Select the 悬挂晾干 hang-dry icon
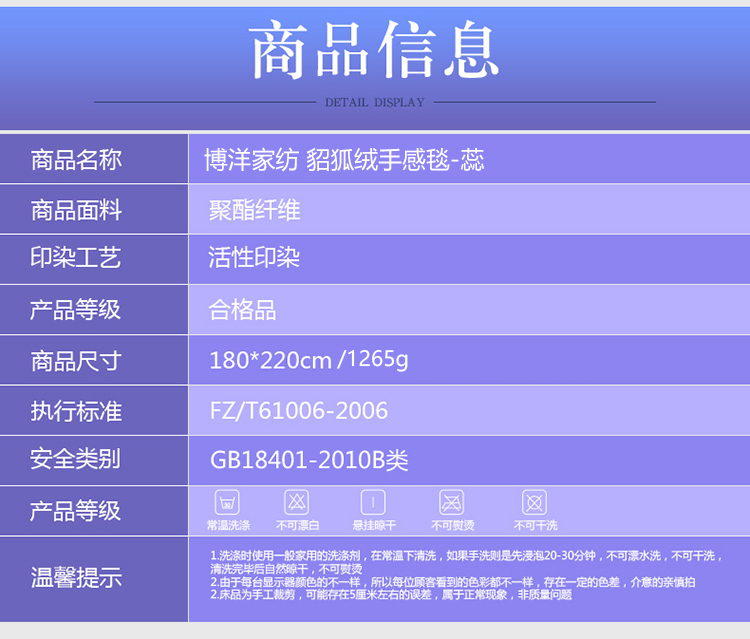The height and width of the screenshot is (639, 750). [373, 502]
